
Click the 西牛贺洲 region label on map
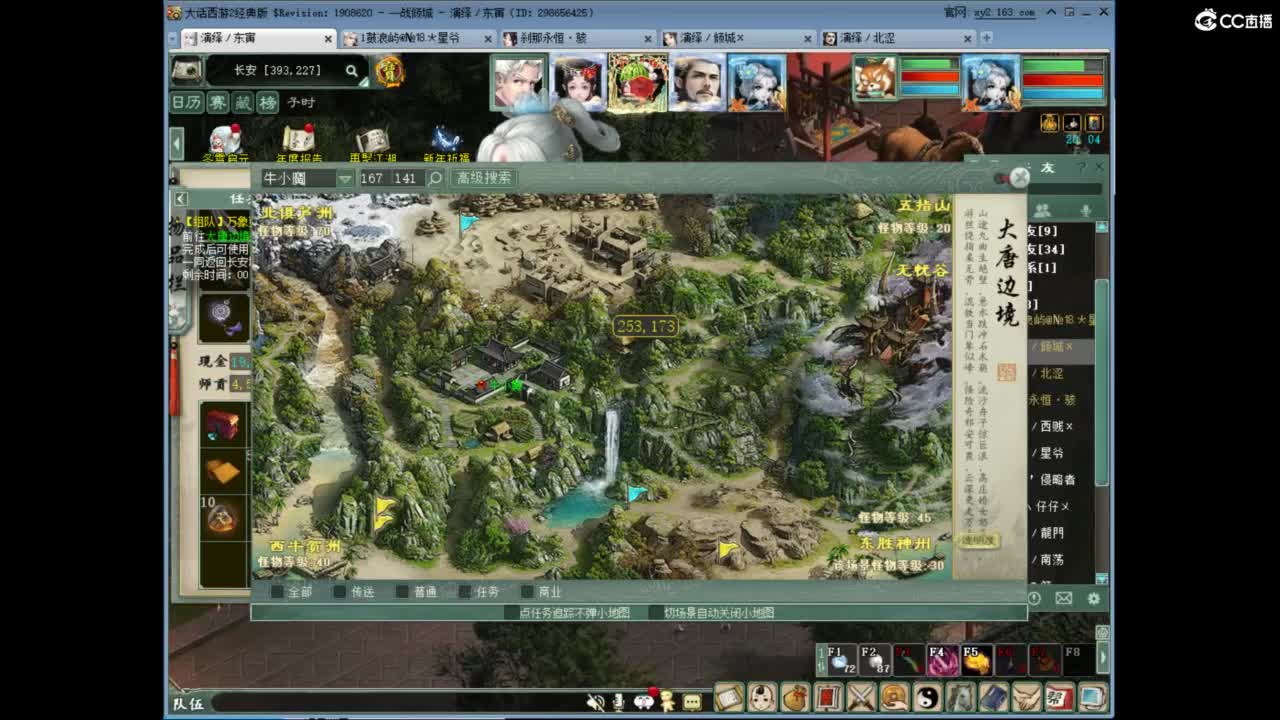pyautogui.click(x=305, y=547)
